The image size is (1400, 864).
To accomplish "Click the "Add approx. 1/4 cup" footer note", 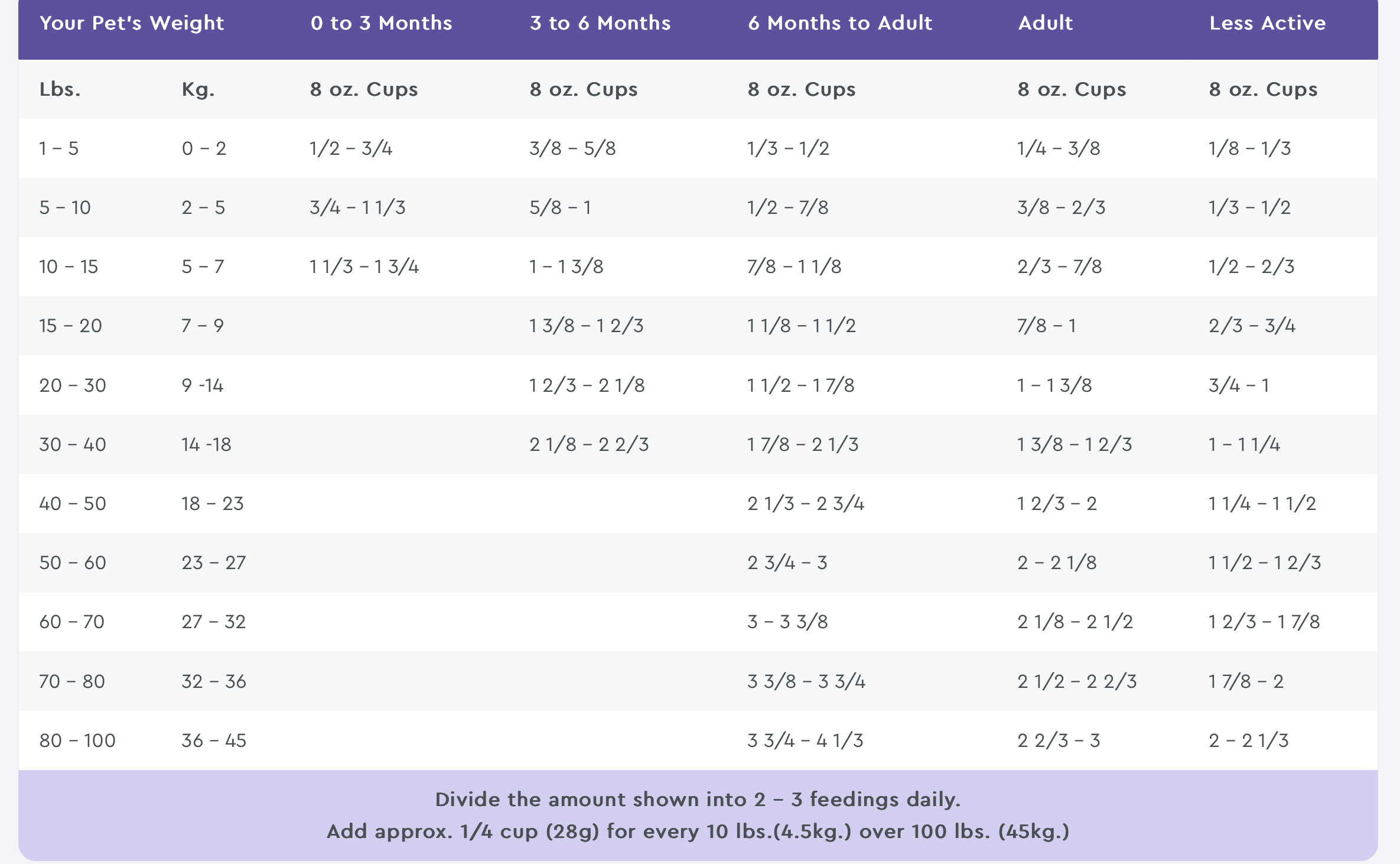I will tap(698, 831).
